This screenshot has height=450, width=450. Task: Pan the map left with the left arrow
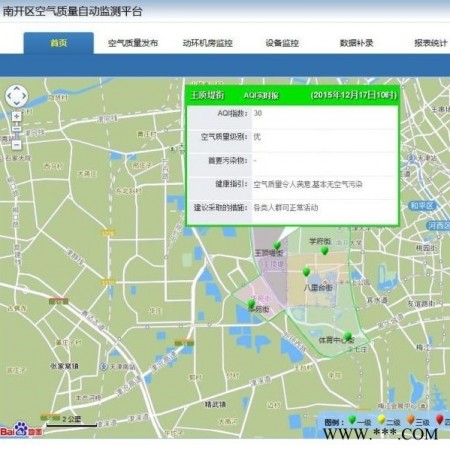(x=9, y=96)
